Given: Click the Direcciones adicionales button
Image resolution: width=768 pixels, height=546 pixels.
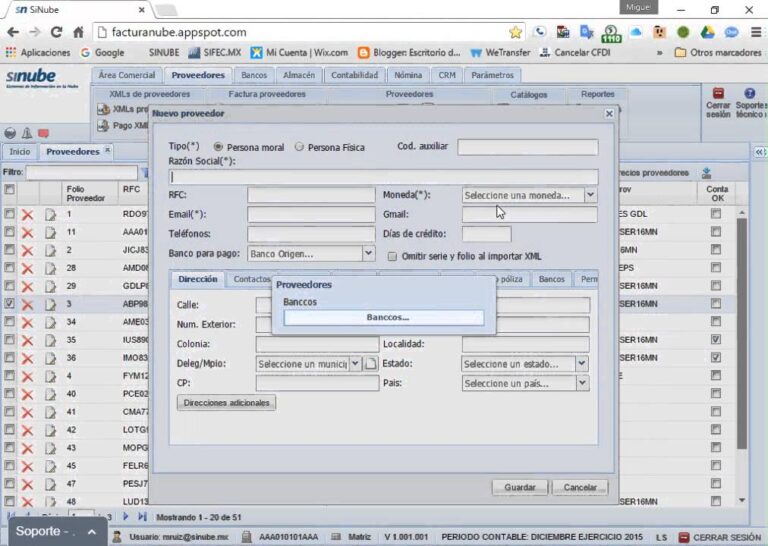Looking at the screenshot, I should click(226, 403).
